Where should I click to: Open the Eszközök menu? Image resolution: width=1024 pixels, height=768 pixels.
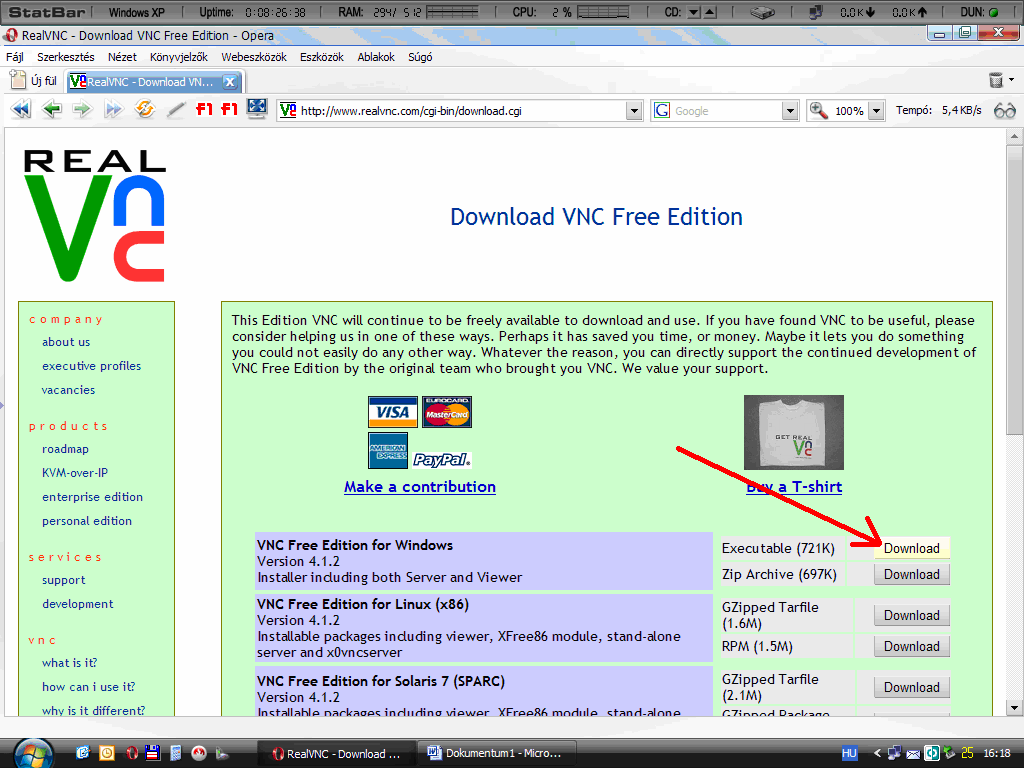click(x=321, y=57)
